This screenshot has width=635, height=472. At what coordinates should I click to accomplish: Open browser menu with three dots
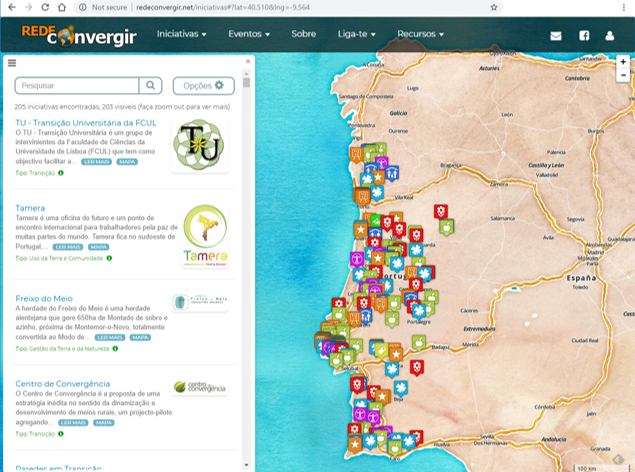point(624,7)
